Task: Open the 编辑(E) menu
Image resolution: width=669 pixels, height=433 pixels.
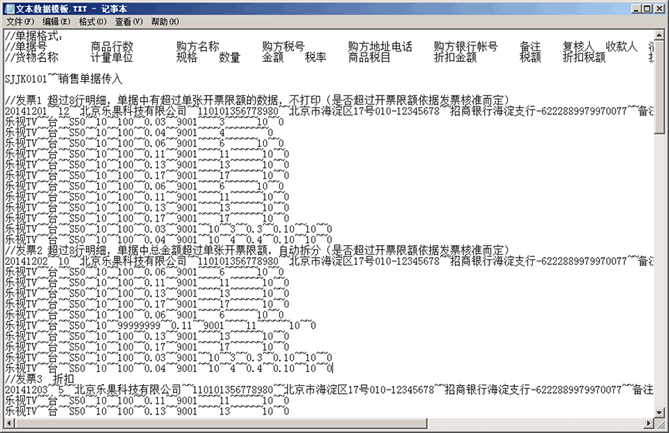Action: 58,21
